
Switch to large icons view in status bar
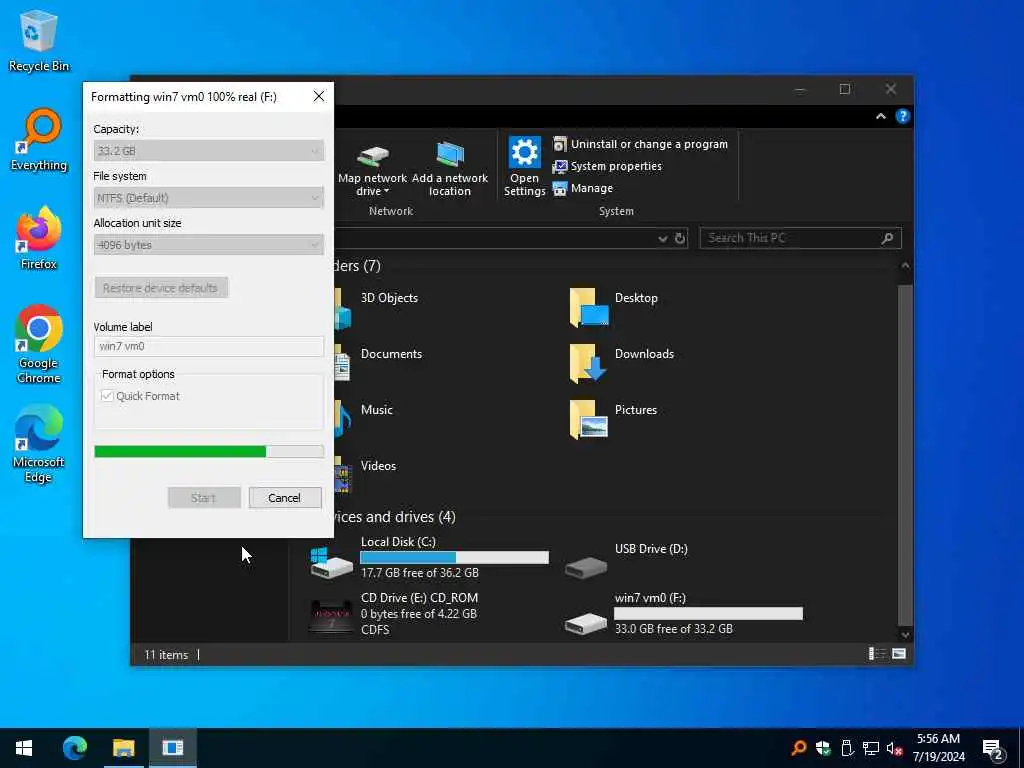[899, 654]
